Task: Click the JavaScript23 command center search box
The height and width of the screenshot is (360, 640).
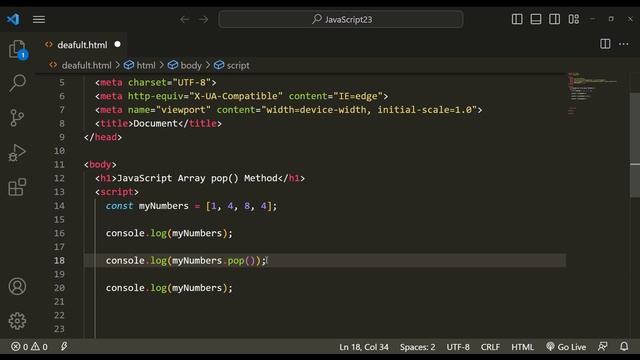Action: 341,19
